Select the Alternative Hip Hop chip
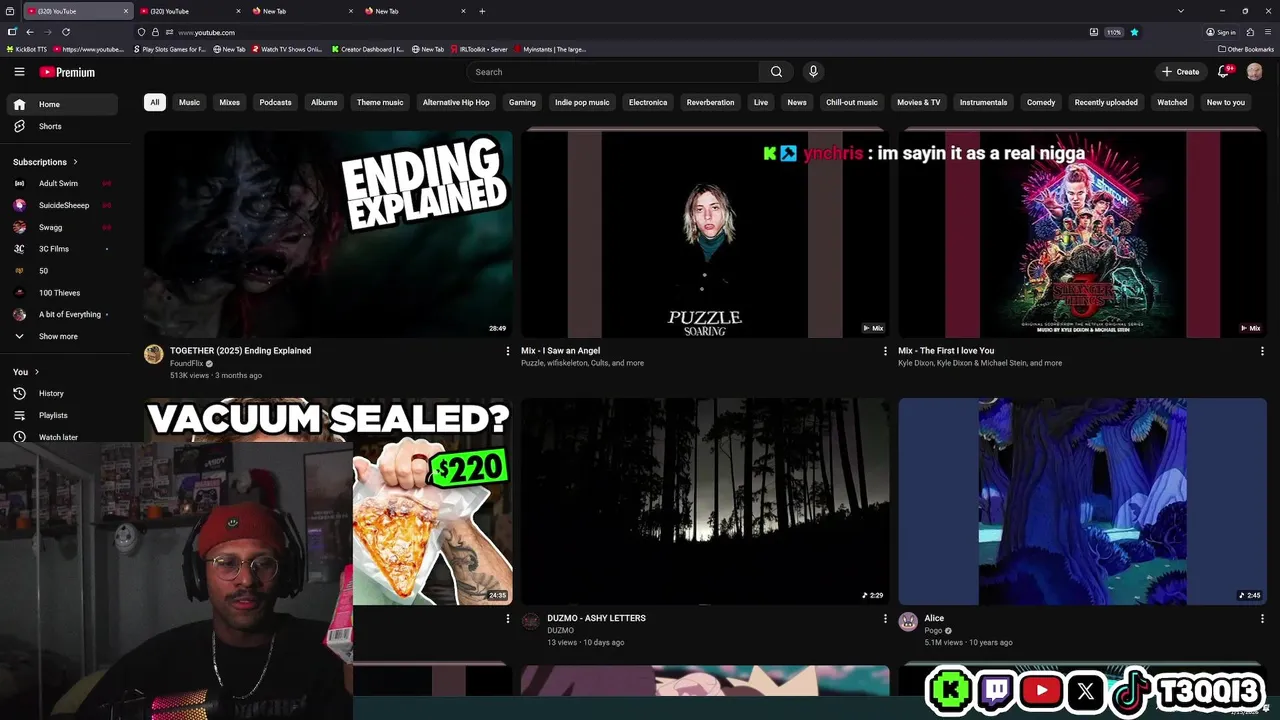Screen dimensions: 1280x720 (x=456, y=102)
